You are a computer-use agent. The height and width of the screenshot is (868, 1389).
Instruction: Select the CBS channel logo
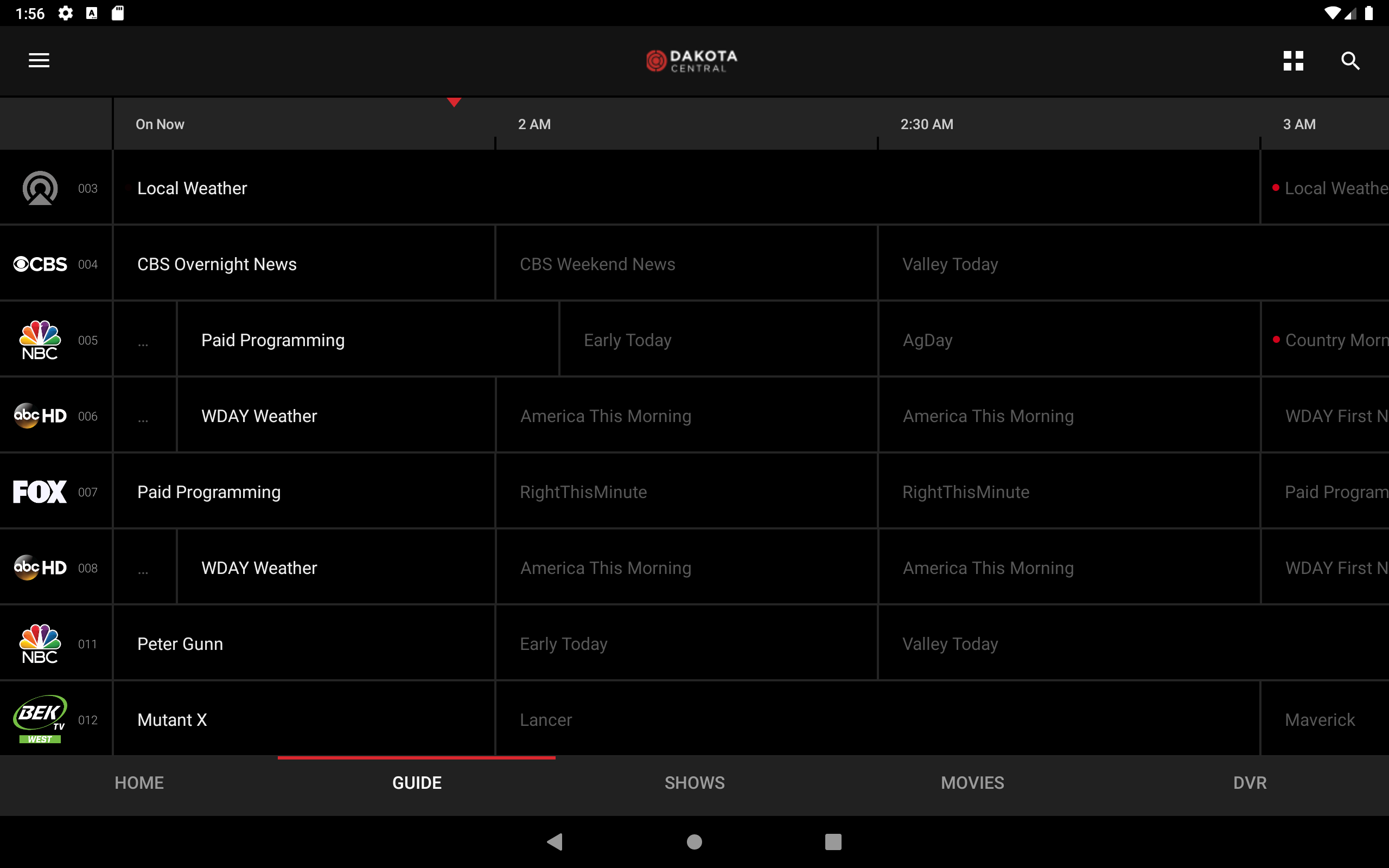tap(38, 264)
